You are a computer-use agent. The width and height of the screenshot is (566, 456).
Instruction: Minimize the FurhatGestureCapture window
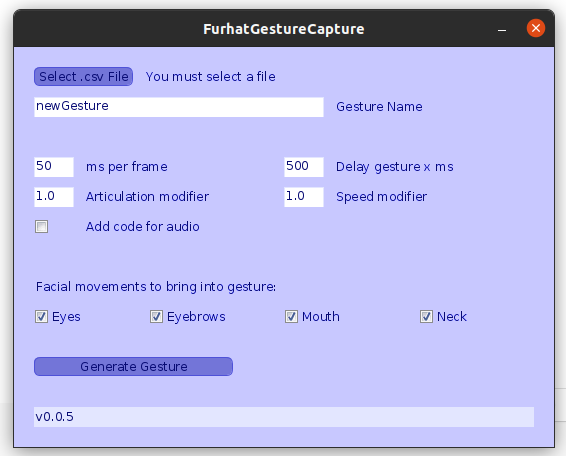click(x=502, y=29)
